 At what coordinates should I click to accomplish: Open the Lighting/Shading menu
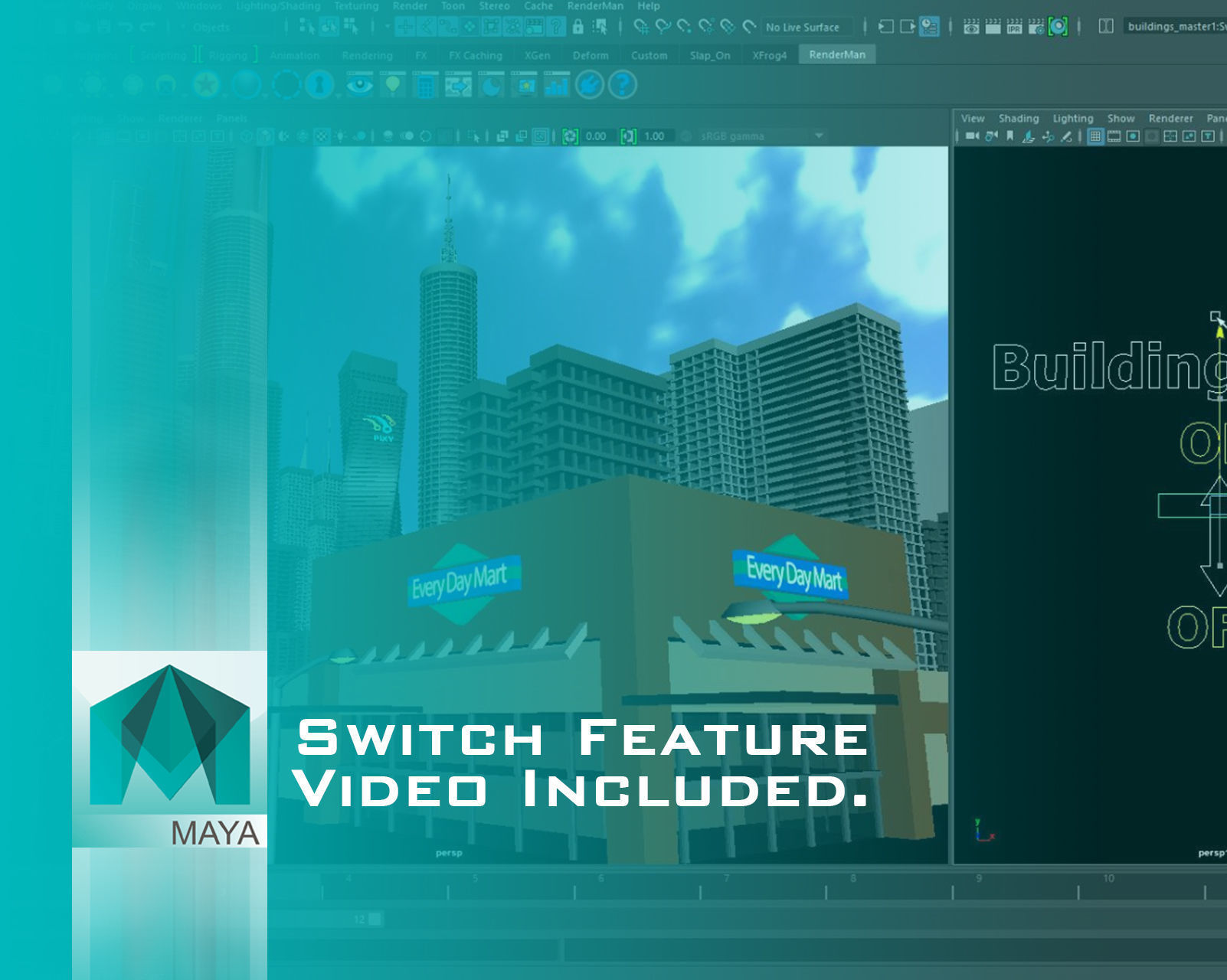pyautogui.click(x=278, y=6)
